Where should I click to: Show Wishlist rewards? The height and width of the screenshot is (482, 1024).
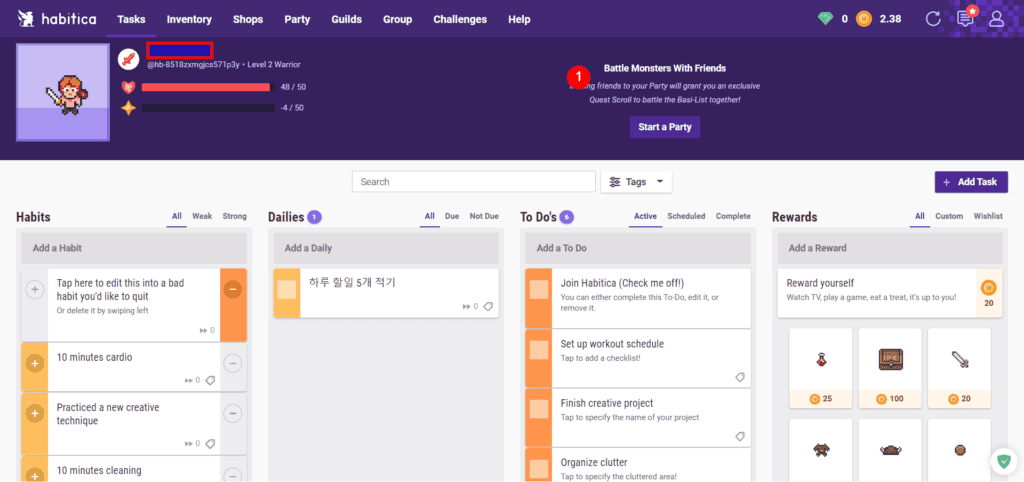click(x=988, y=216)
